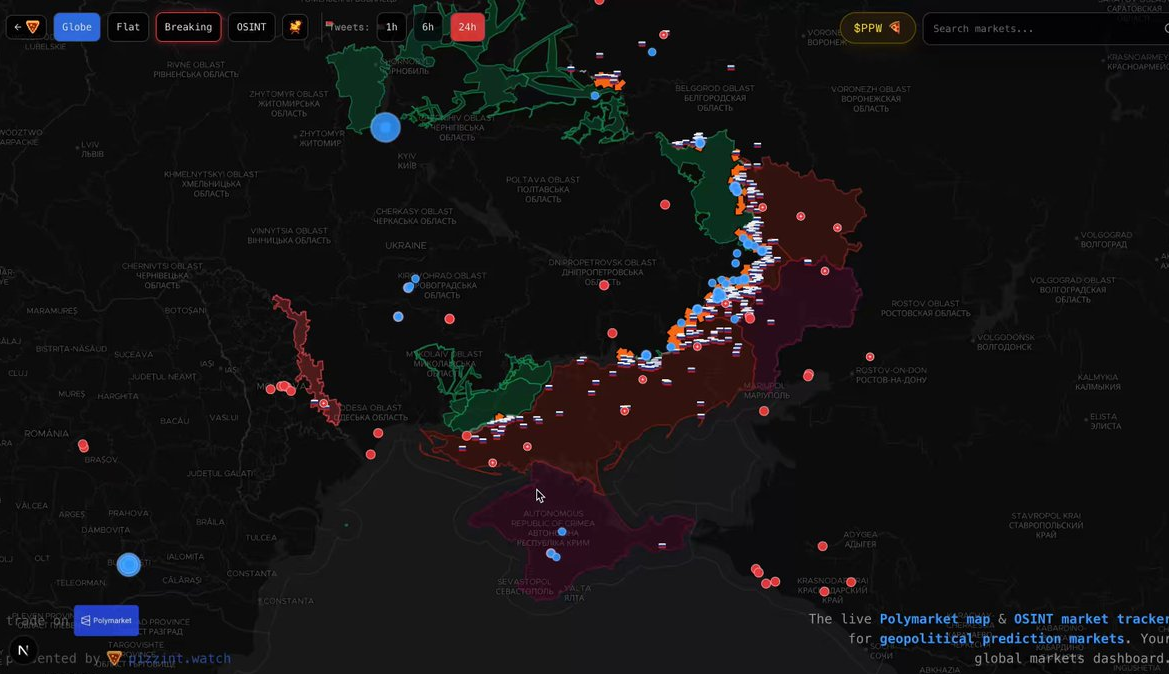Click the red marker near Rostov-on-Don
Viewport: 1169px width, 674px height.
870,357
